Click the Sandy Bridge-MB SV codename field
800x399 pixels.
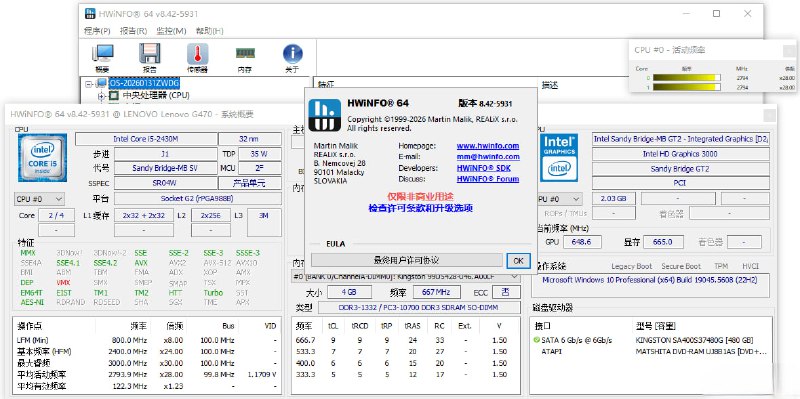coord(165,168)
